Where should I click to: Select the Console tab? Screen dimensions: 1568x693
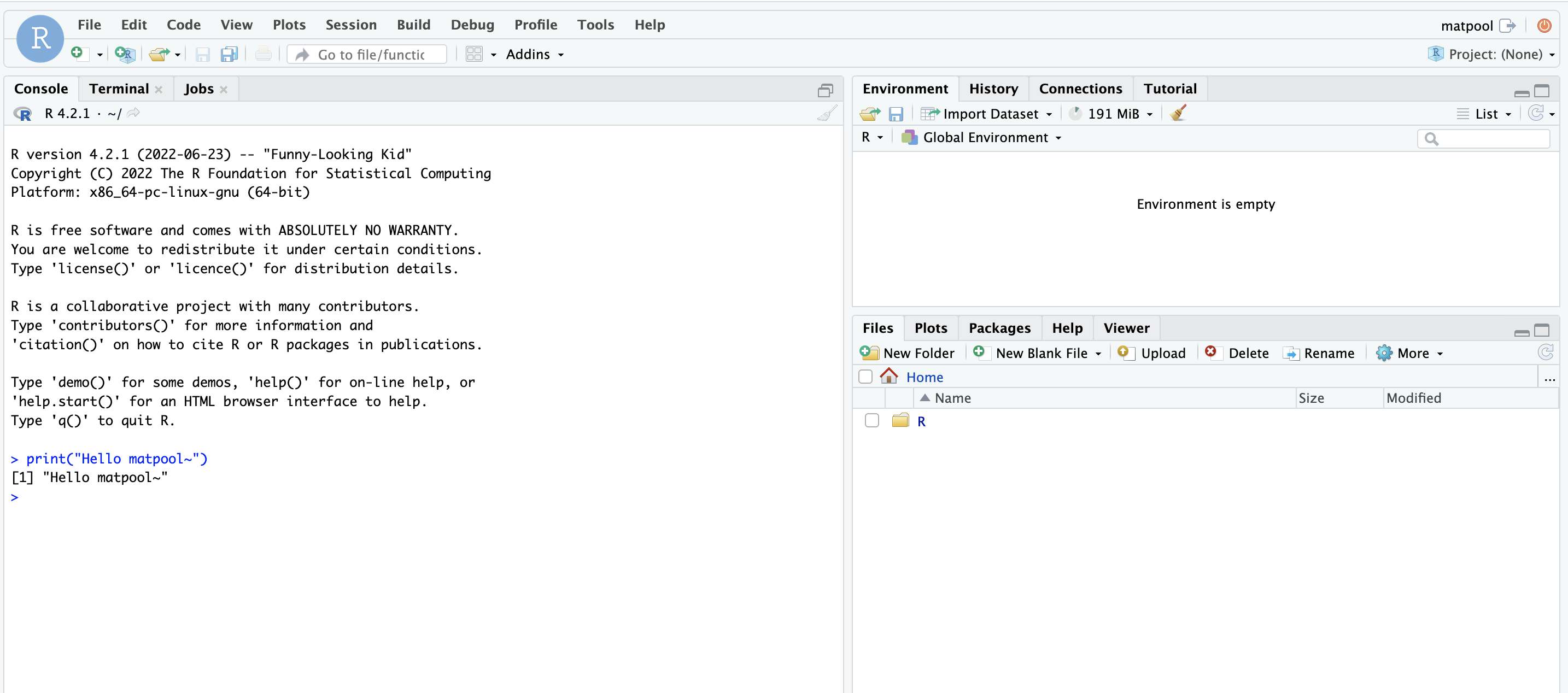(x=42, y=89)
